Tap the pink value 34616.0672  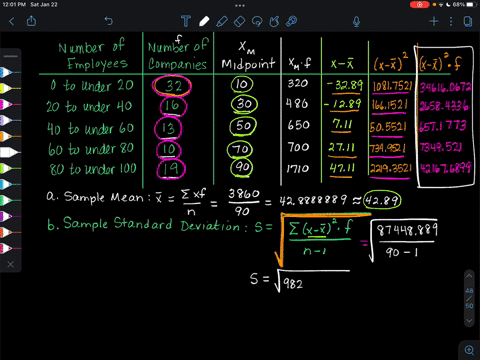click(445, 87)
